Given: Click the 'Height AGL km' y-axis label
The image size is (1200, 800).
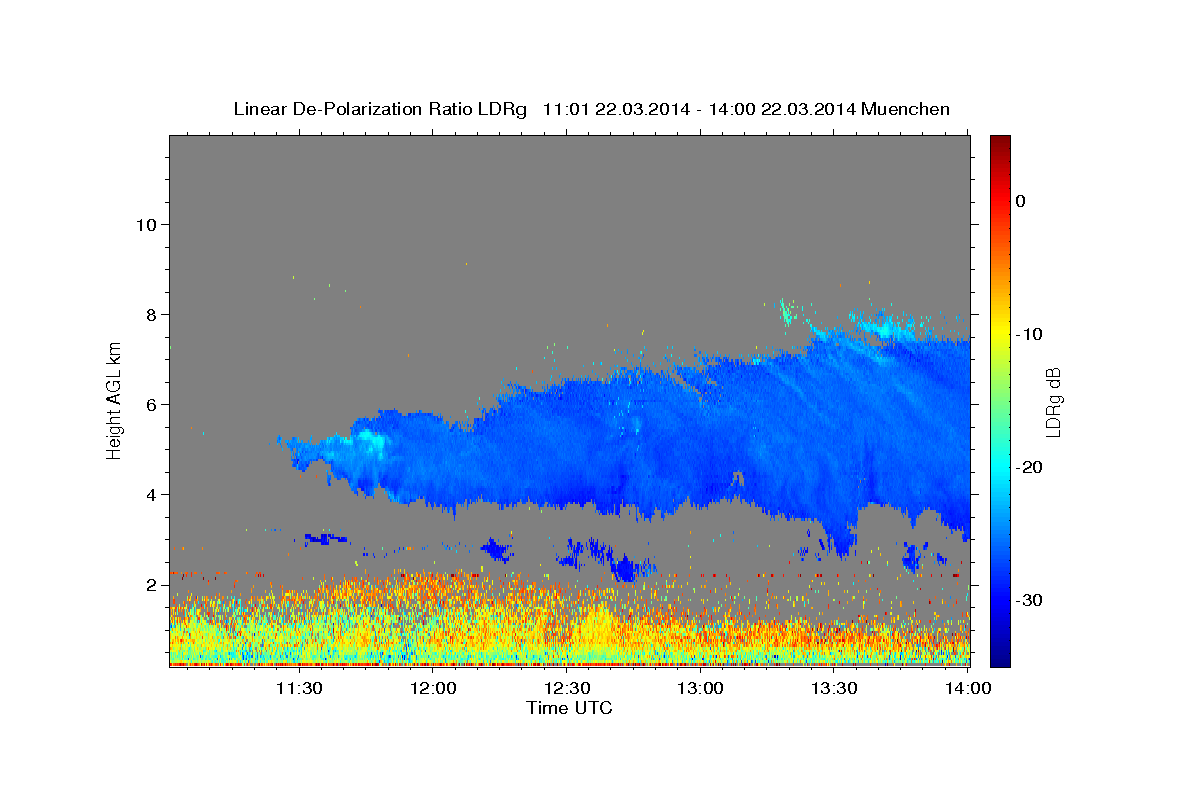Looking at the screenshot, I should click(115, 400).
